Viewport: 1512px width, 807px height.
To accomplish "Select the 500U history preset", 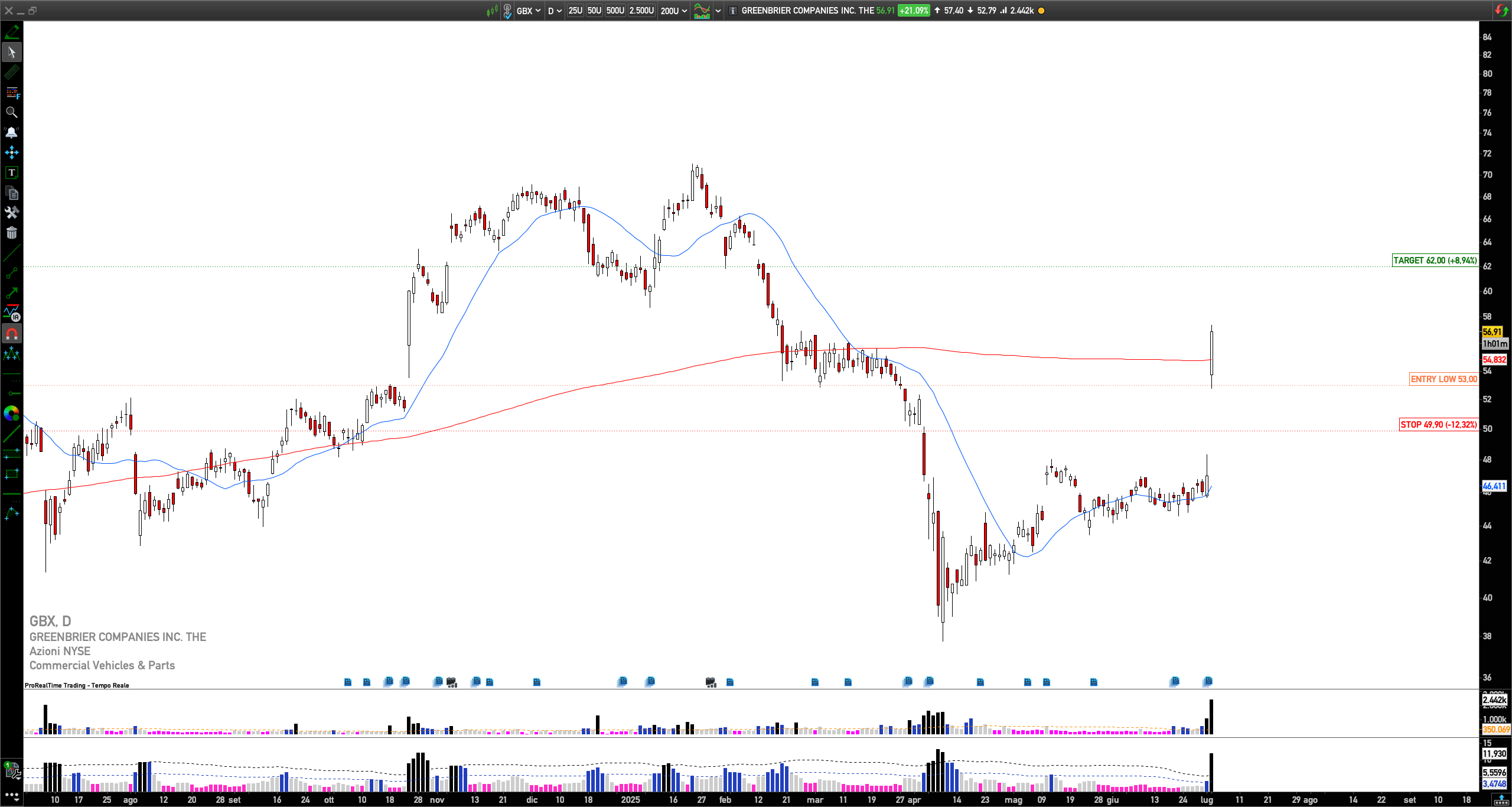I will 615,11.
